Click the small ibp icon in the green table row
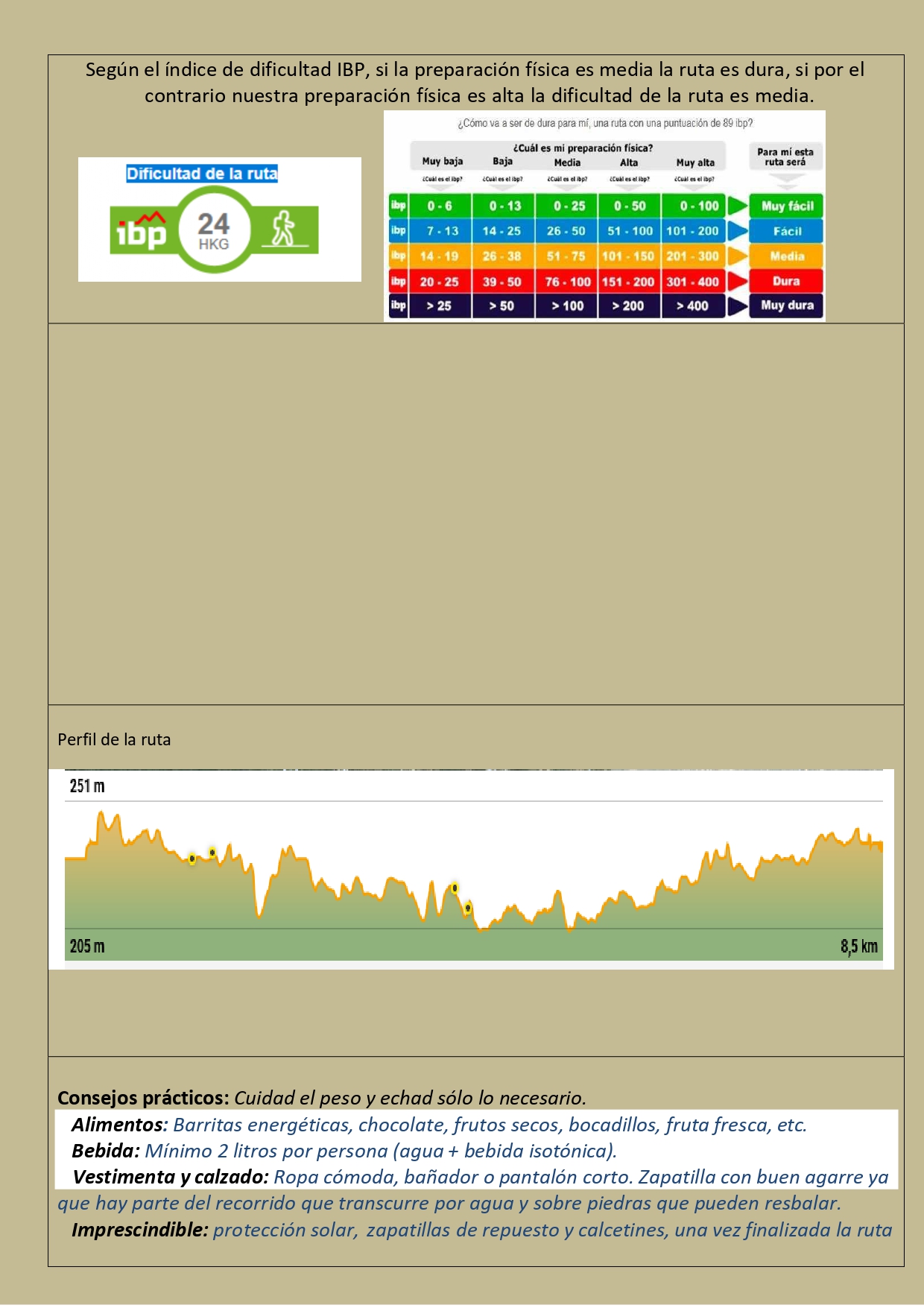The width and height of the screenshot is (924, 1308). point(399,206)
